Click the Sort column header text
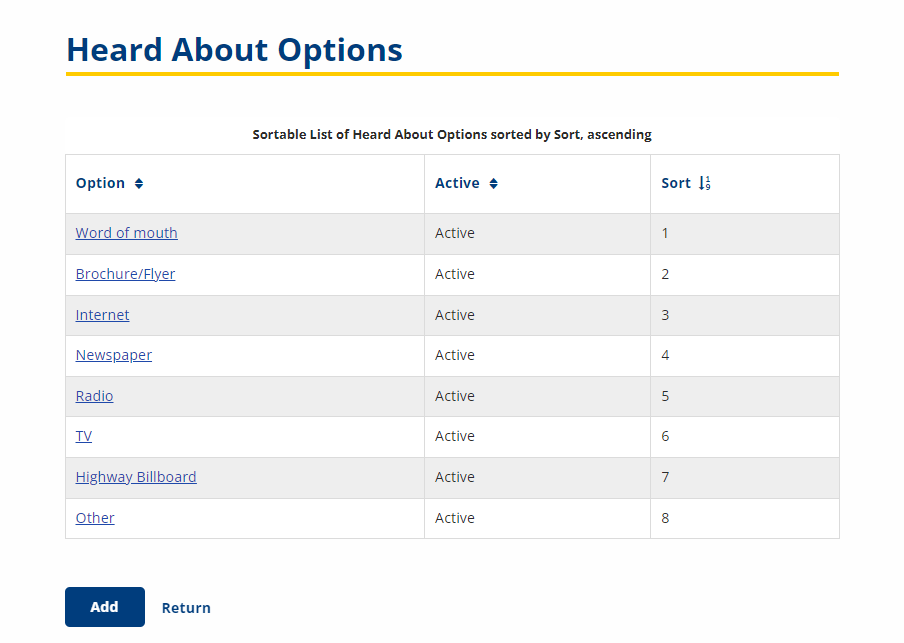 point(675,184)
